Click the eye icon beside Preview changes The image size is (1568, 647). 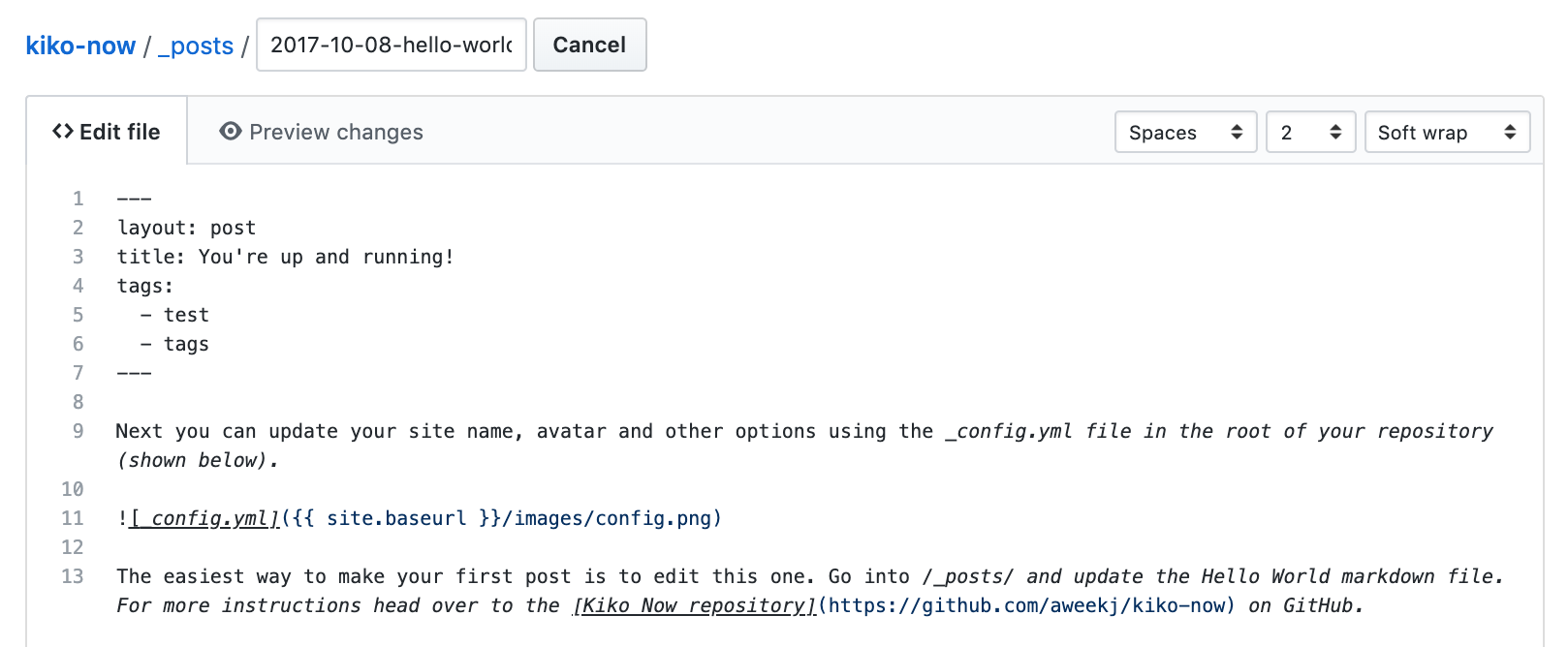231,132
